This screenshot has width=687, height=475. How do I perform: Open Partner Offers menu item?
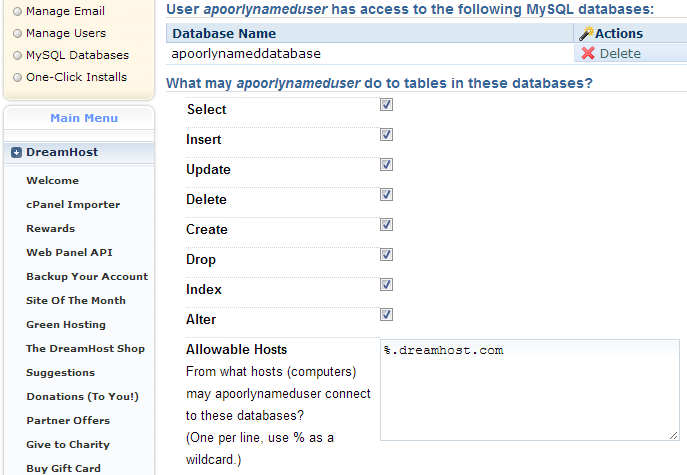(x=68, y=420)
